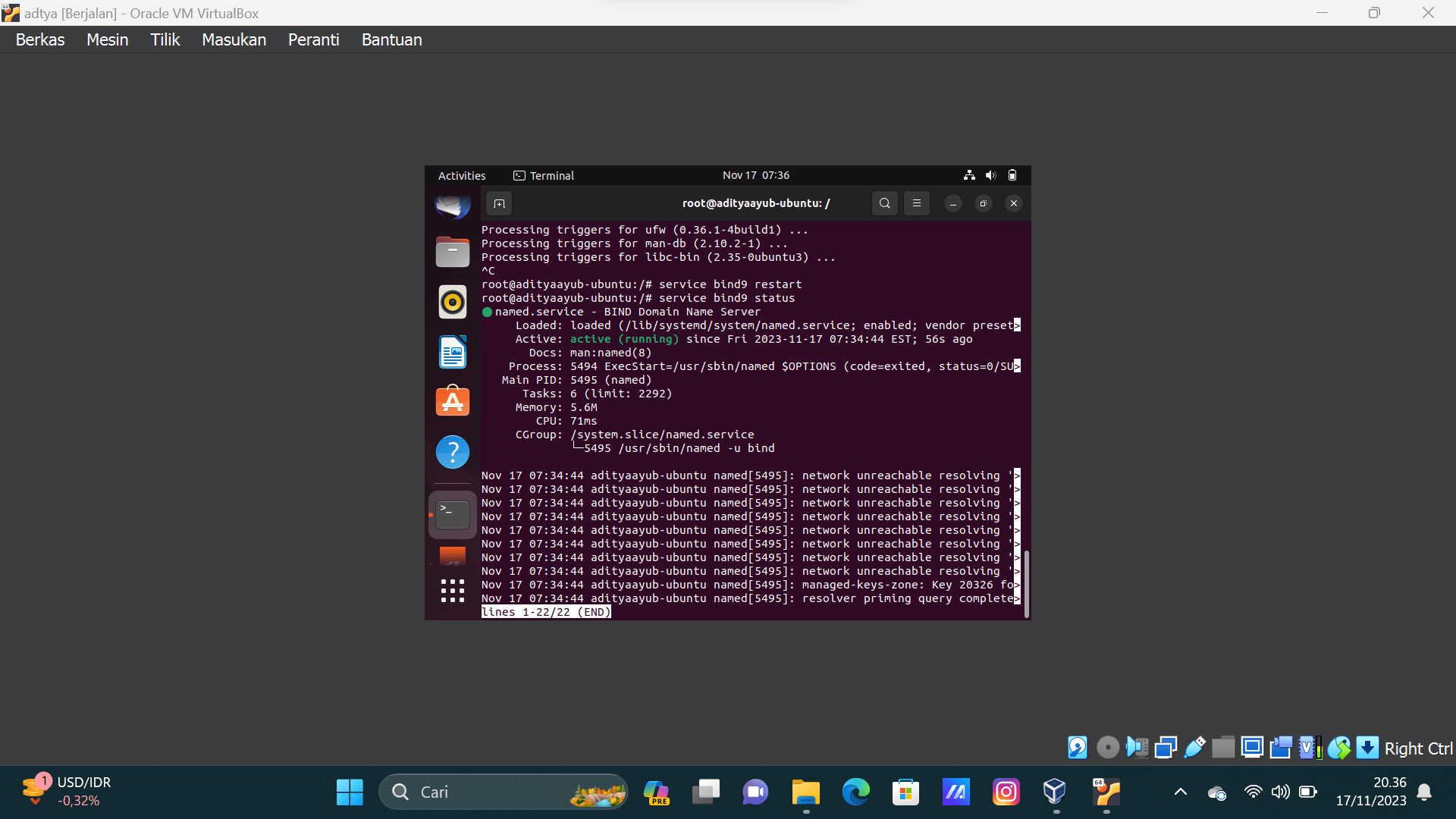Viewport: 1456px width, 819px height.
Task: Open the terminal hamburger menu
Action: (917, 203)
